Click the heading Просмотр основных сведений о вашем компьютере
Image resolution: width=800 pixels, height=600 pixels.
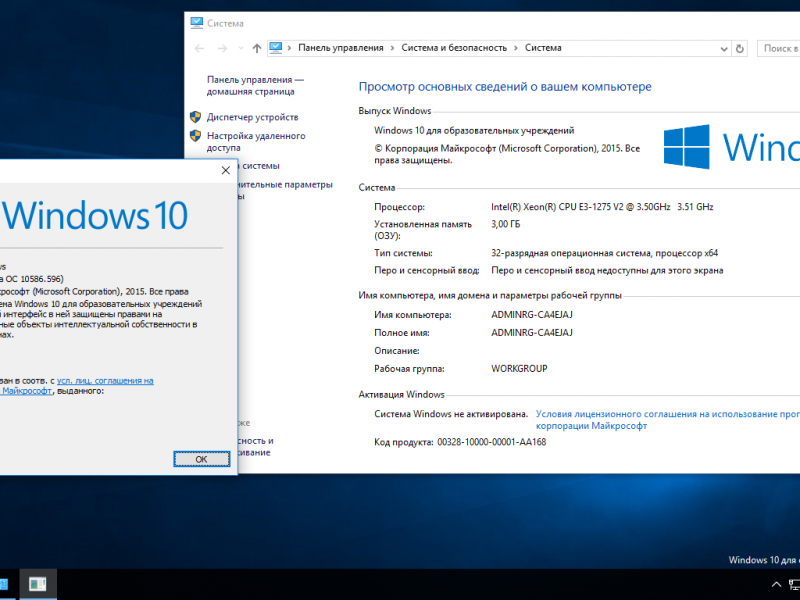click(x=505, y=87)
